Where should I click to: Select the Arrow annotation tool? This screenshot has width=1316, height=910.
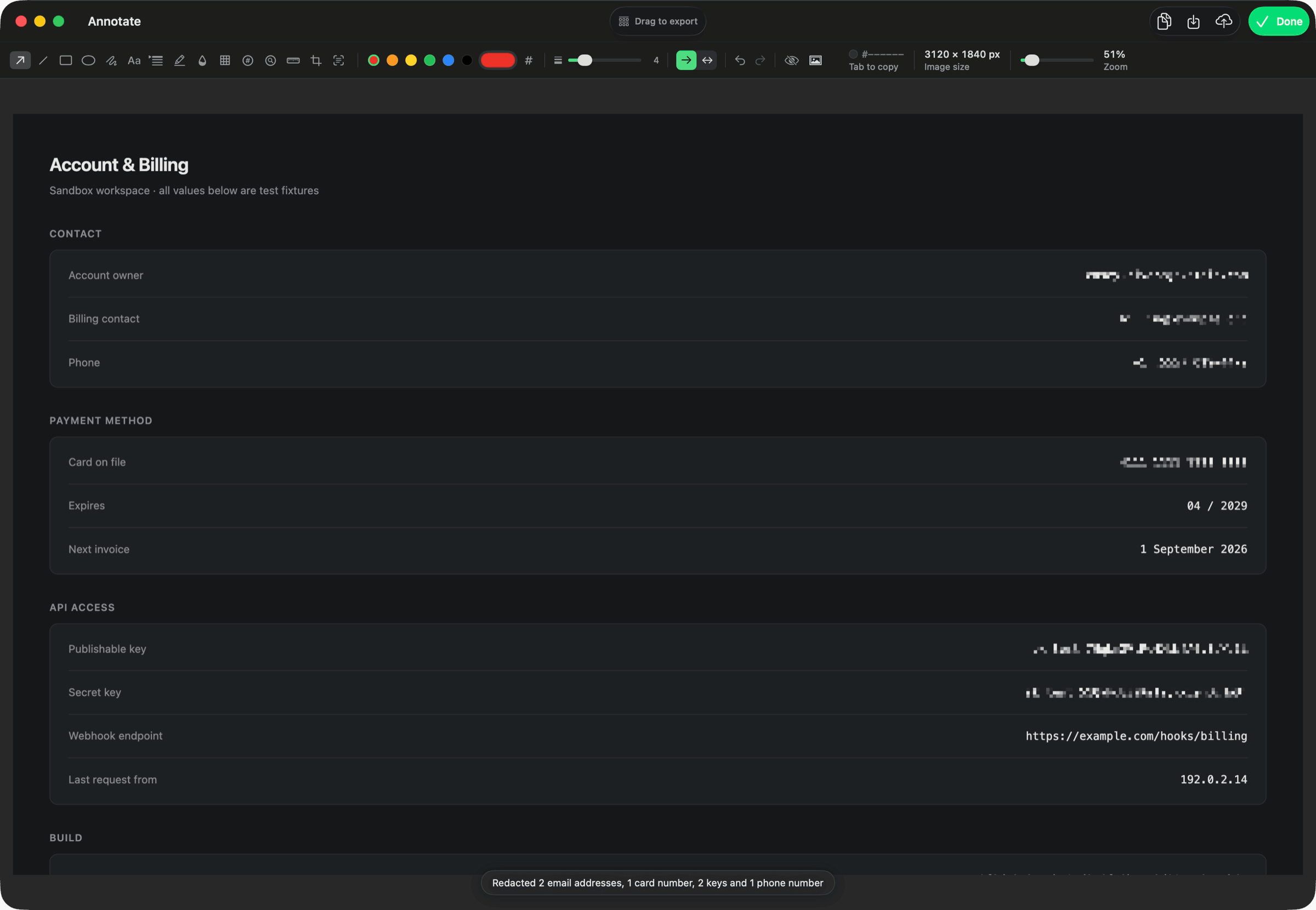20,60
